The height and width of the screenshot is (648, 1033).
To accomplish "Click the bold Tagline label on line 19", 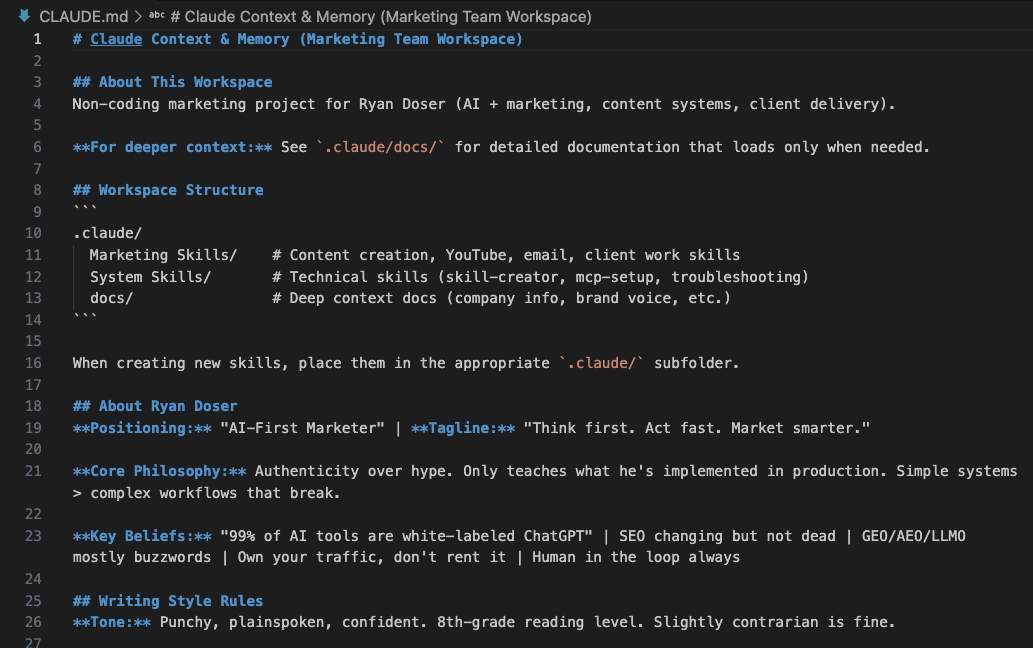I will [x=463, y=428].
